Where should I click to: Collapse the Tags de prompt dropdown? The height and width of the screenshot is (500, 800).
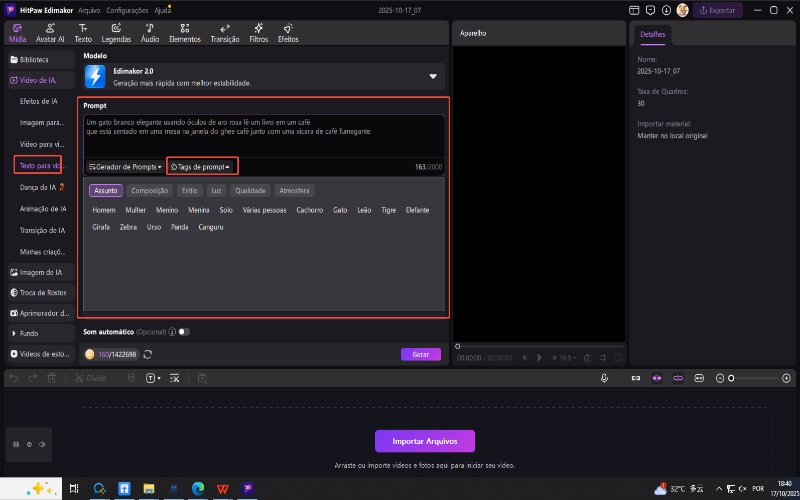coord(200,167)
